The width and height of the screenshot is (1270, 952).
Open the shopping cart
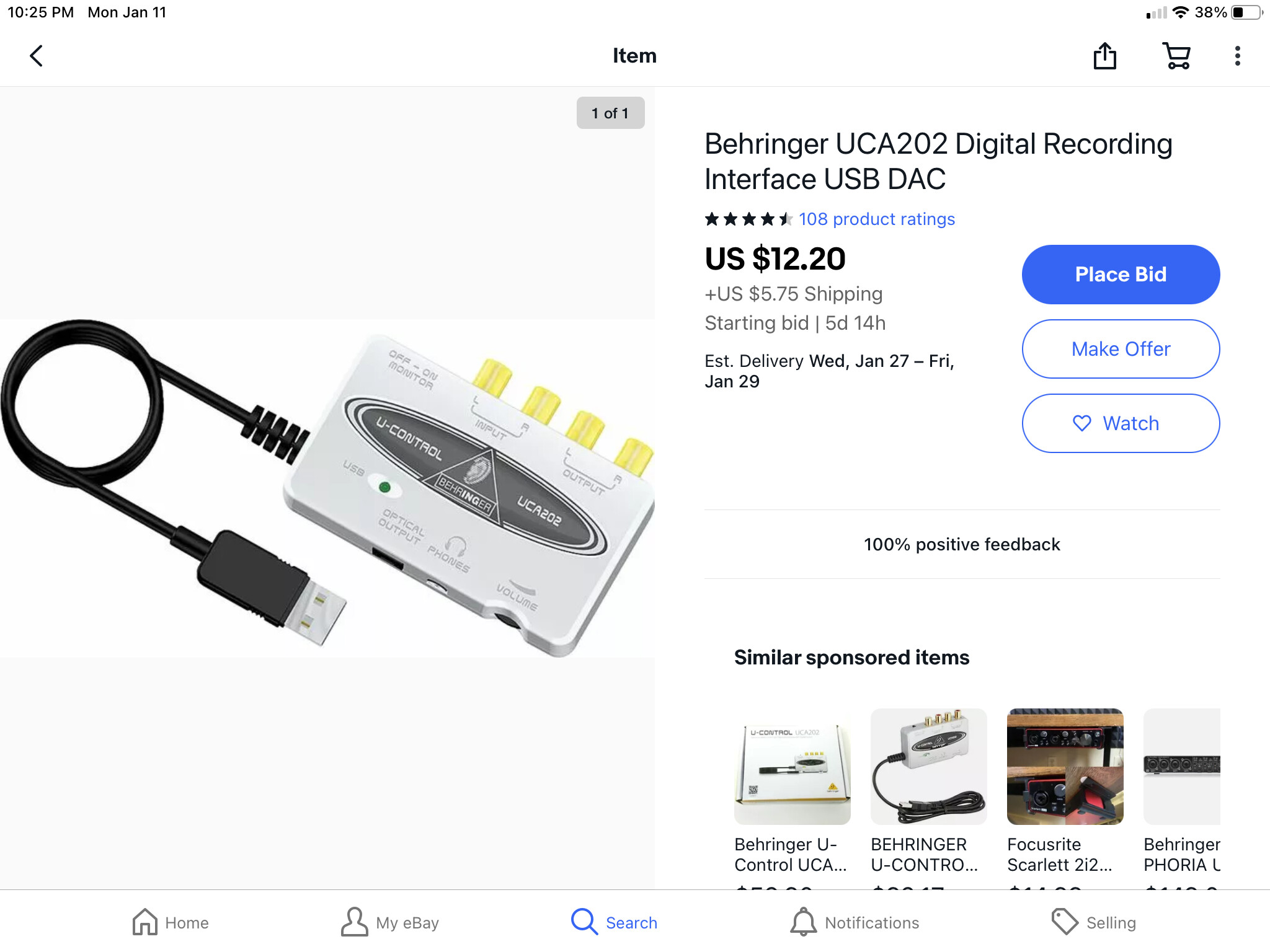[x=1176, y=56]
